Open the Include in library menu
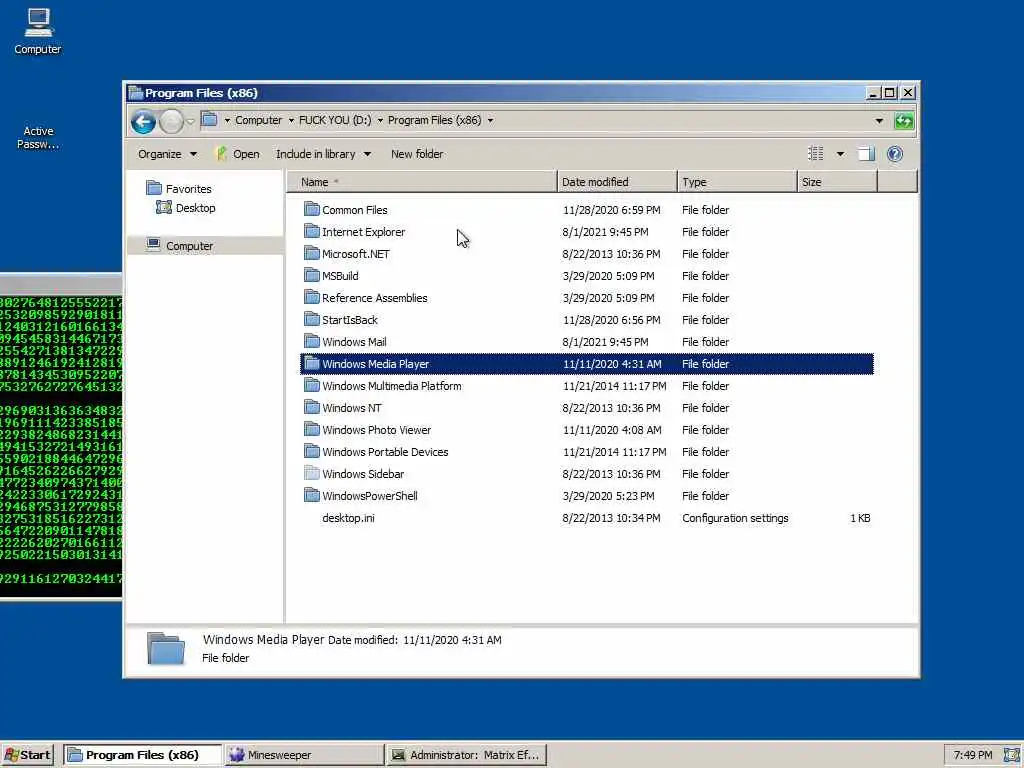Viewport: 1024px width, 768px height. (x=323, y=154)
